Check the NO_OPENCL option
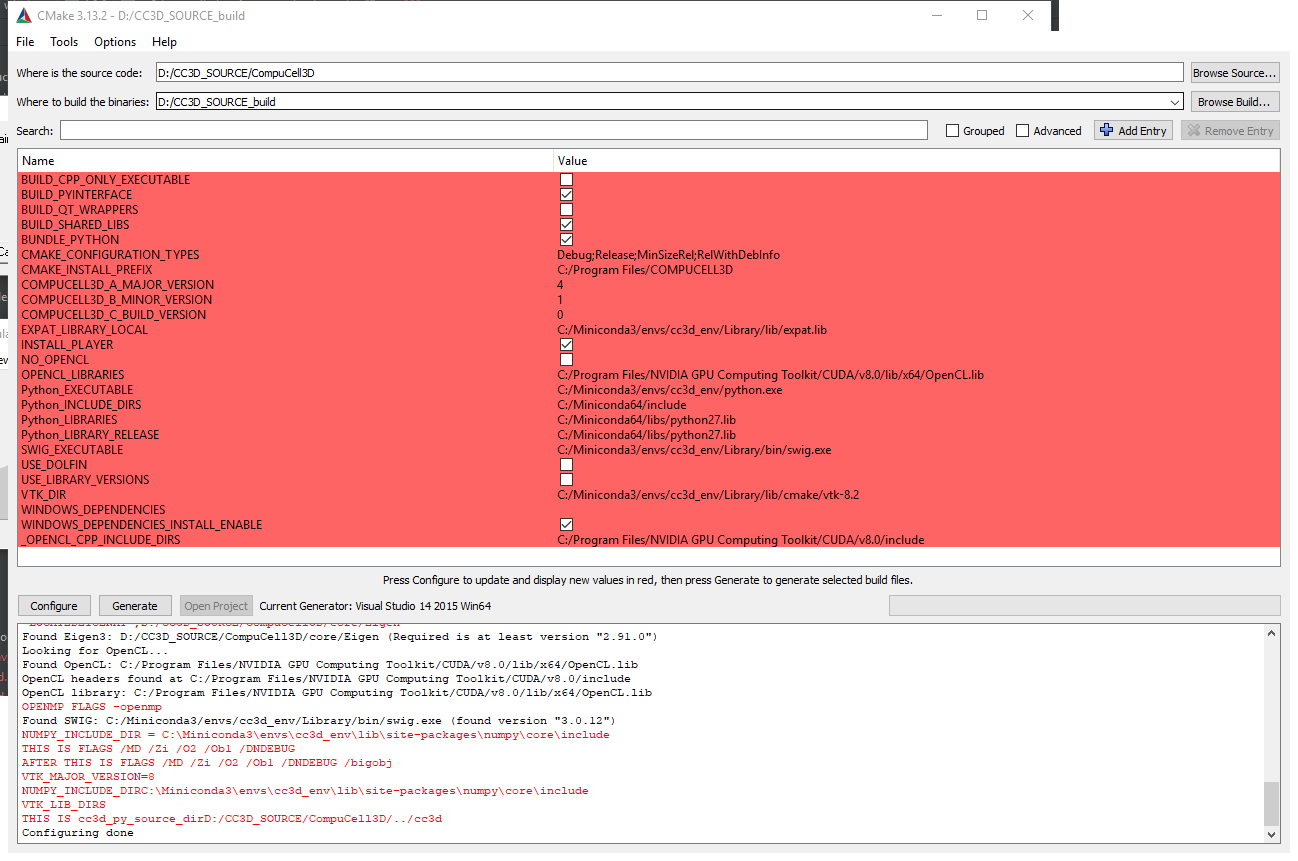 point(566,360)
